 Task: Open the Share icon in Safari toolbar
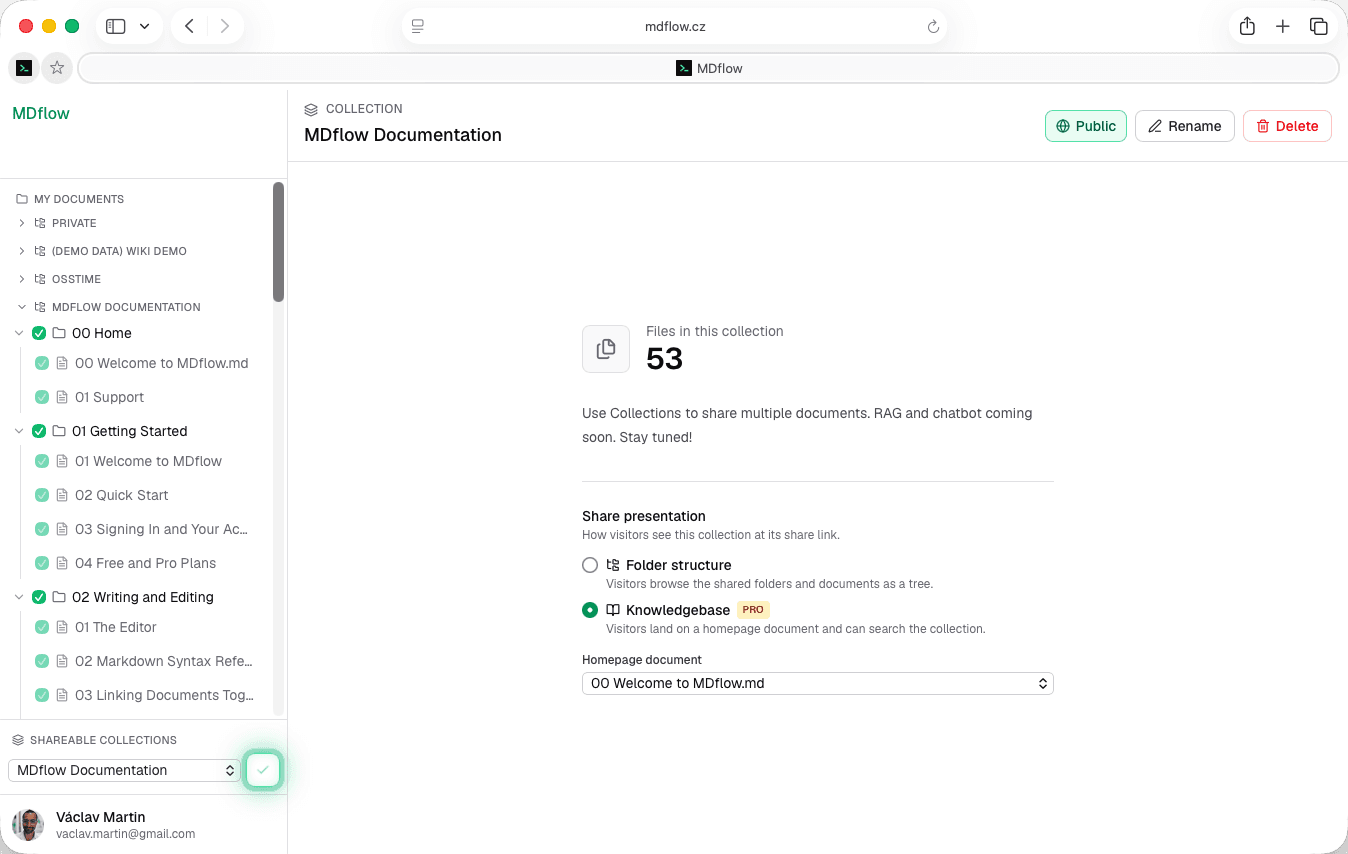point(1247,27)
